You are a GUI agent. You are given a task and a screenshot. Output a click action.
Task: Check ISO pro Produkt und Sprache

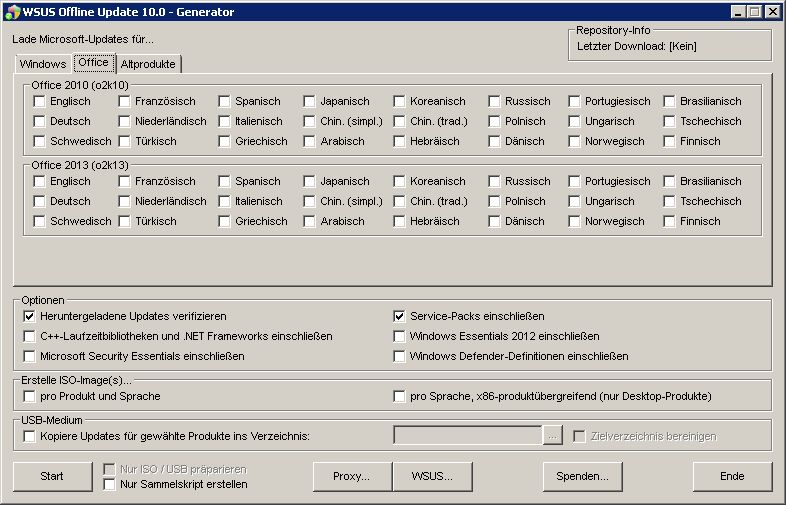(29, 397)
